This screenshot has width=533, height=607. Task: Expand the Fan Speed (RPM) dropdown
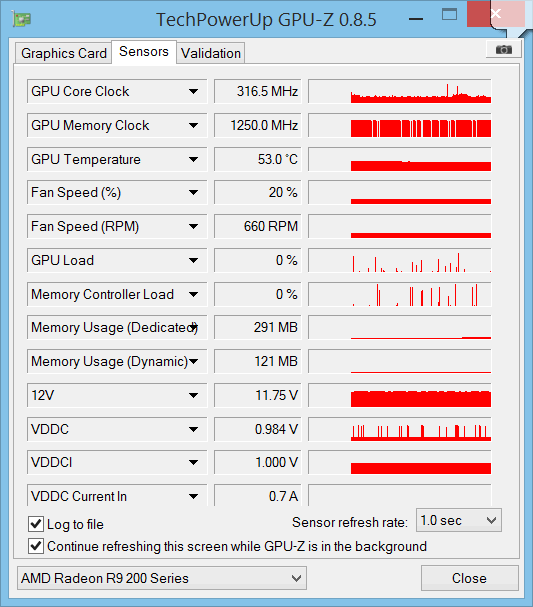194,226
